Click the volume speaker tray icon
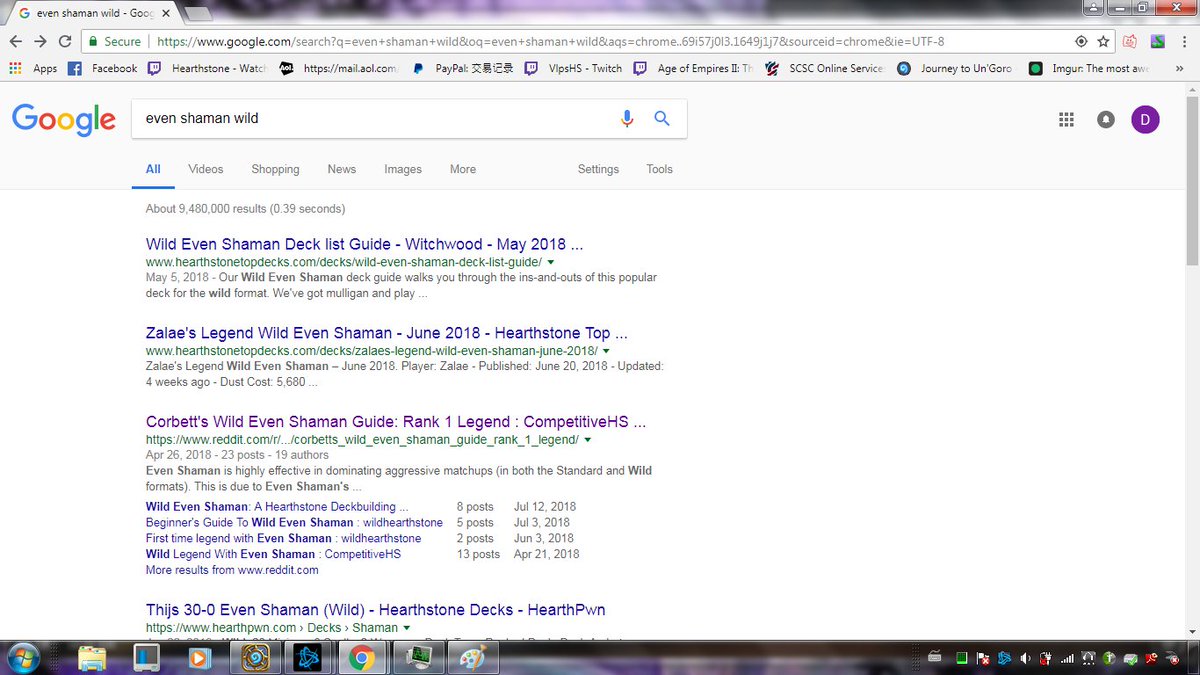The image size is (1200, 675). tap(1024, 658)
